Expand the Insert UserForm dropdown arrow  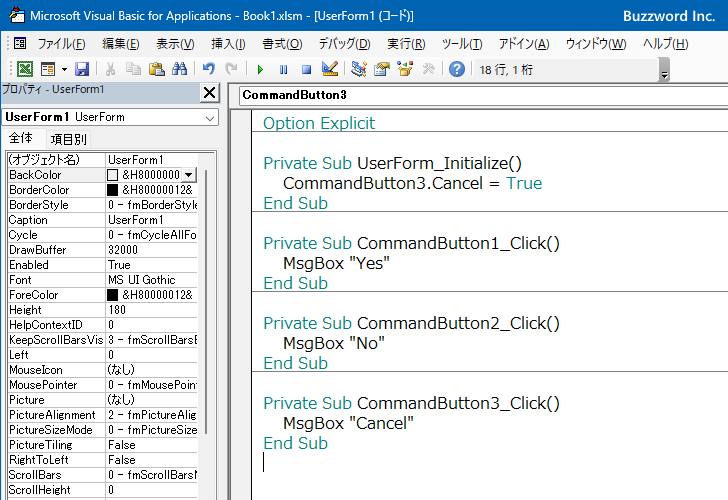tap(64, 69)
